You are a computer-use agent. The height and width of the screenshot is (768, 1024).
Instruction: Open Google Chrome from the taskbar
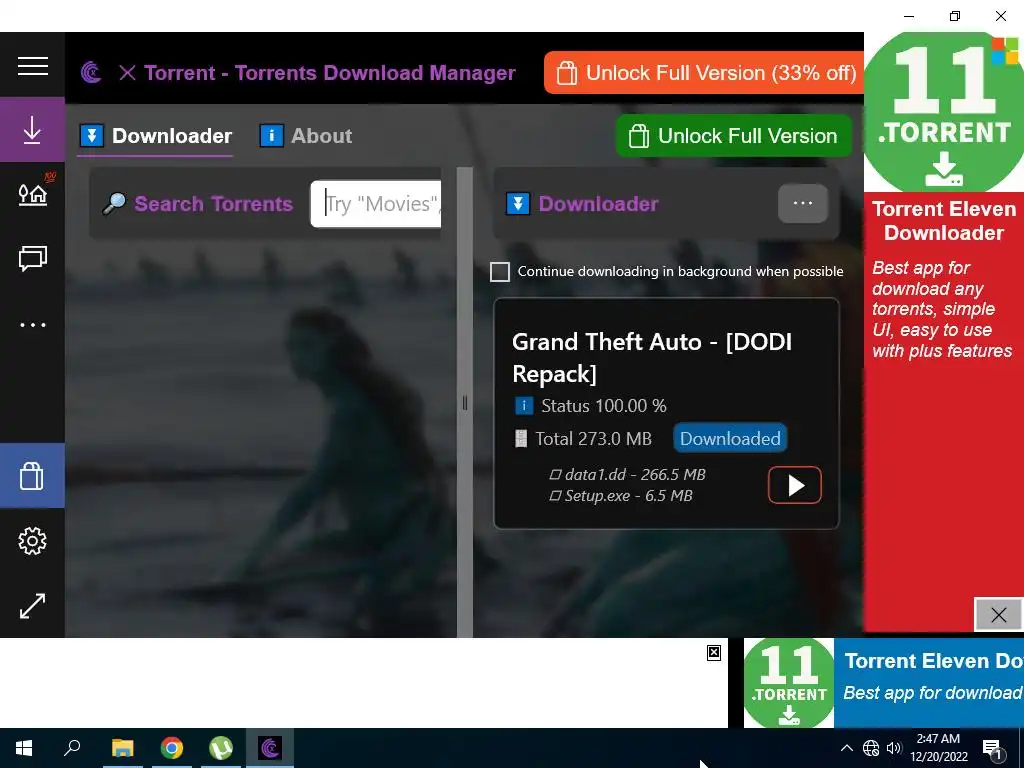[x=172, y=748]
